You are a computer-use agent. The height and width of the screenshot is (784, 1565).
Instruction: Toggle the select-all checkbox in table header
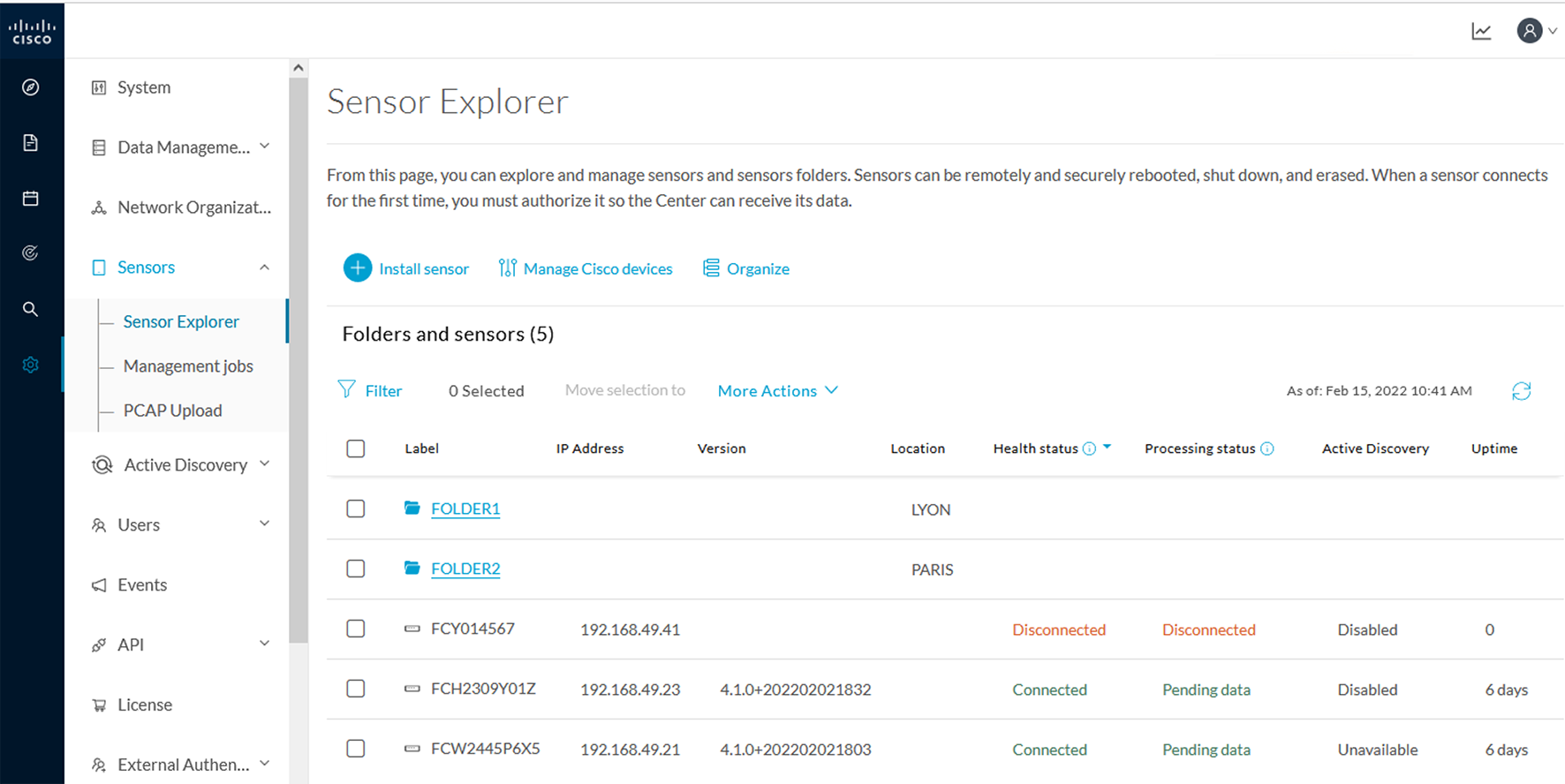click(356, 449)
